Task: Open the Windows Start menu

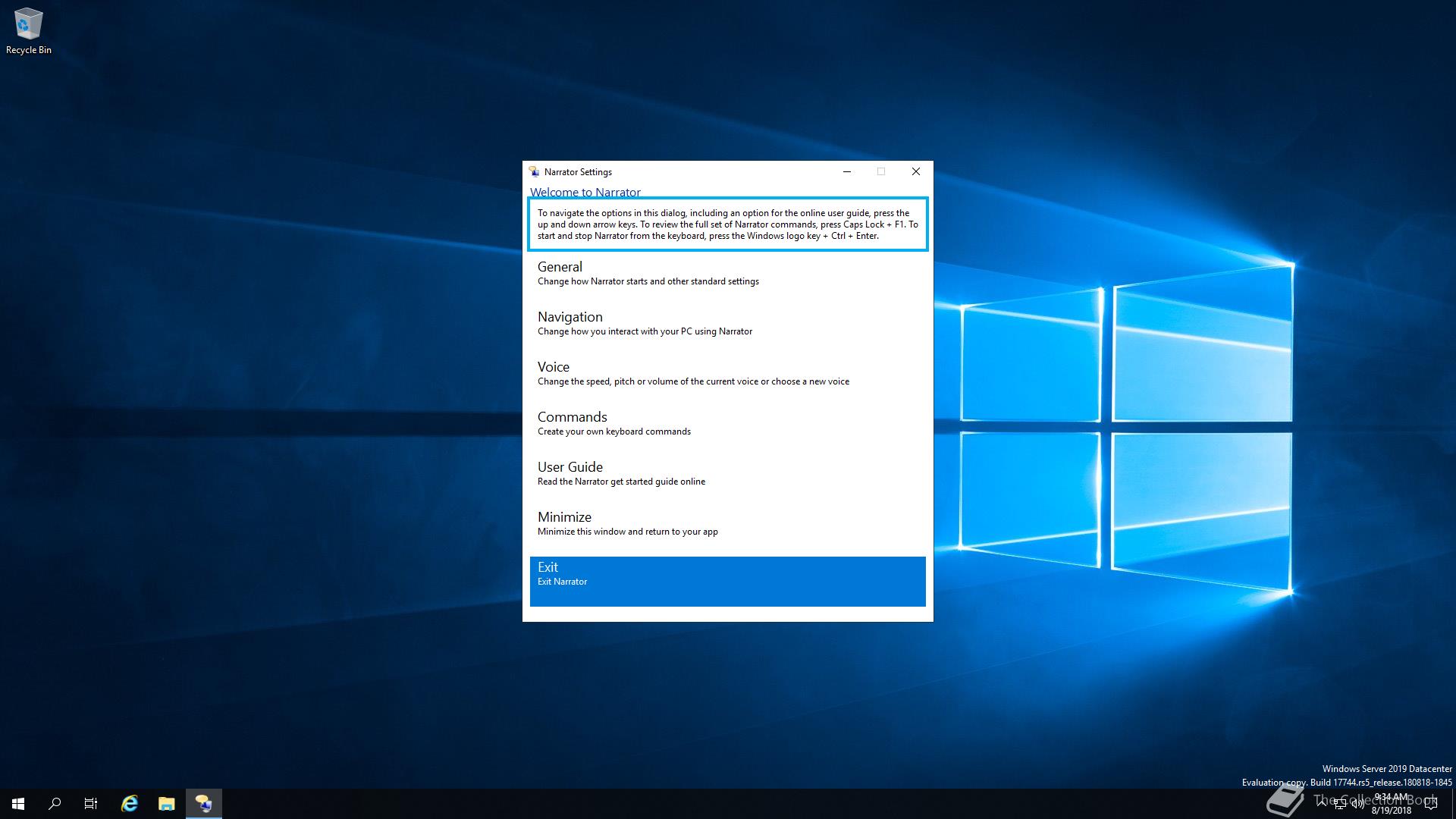Action: (x=18, y=804)
